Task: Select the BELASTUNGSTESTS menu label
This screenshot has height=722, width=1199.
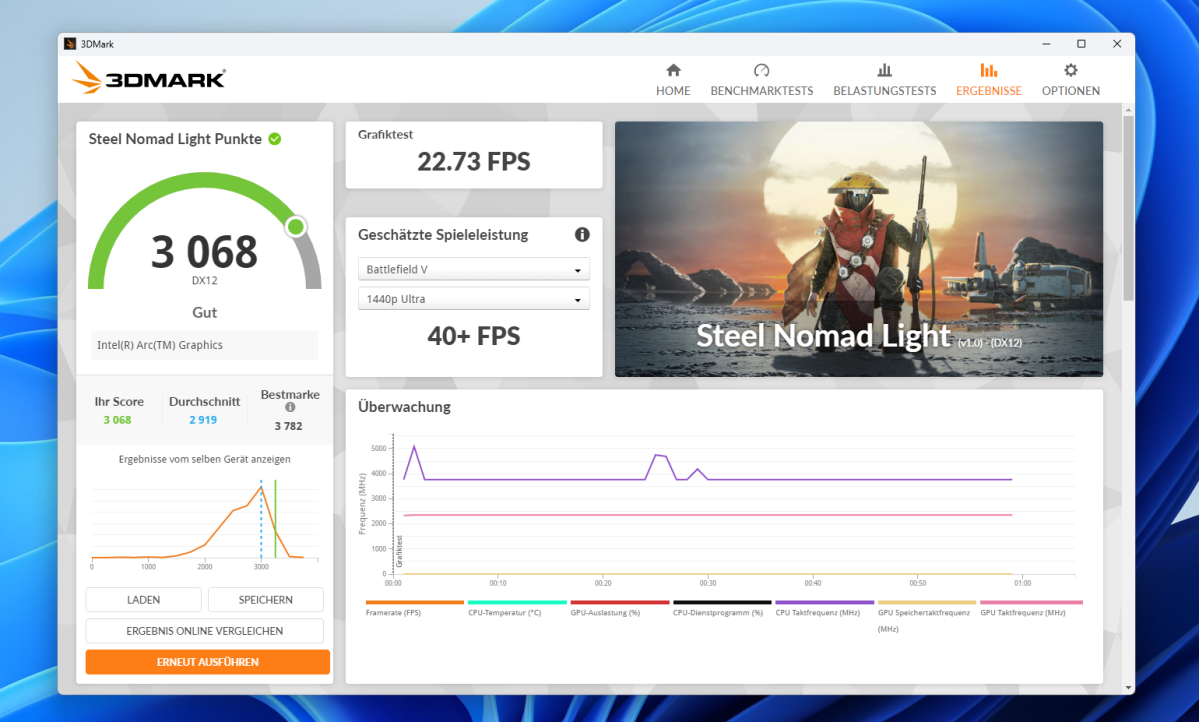Action: [x=885, y=91]
